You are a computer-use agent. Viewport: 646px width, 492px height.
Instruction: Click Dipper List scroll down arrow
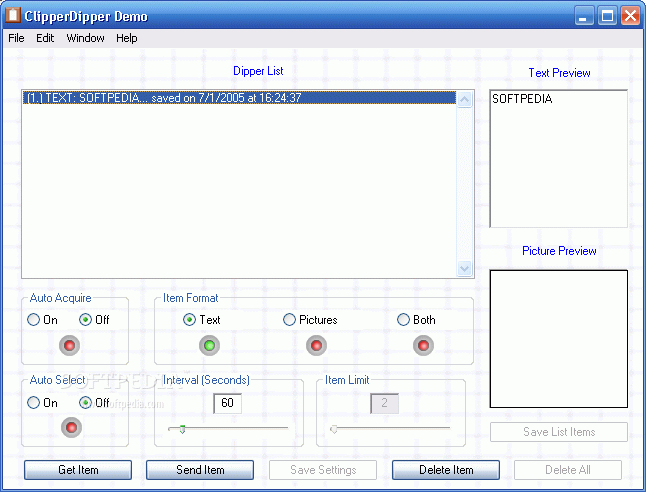tap(464, 268)
